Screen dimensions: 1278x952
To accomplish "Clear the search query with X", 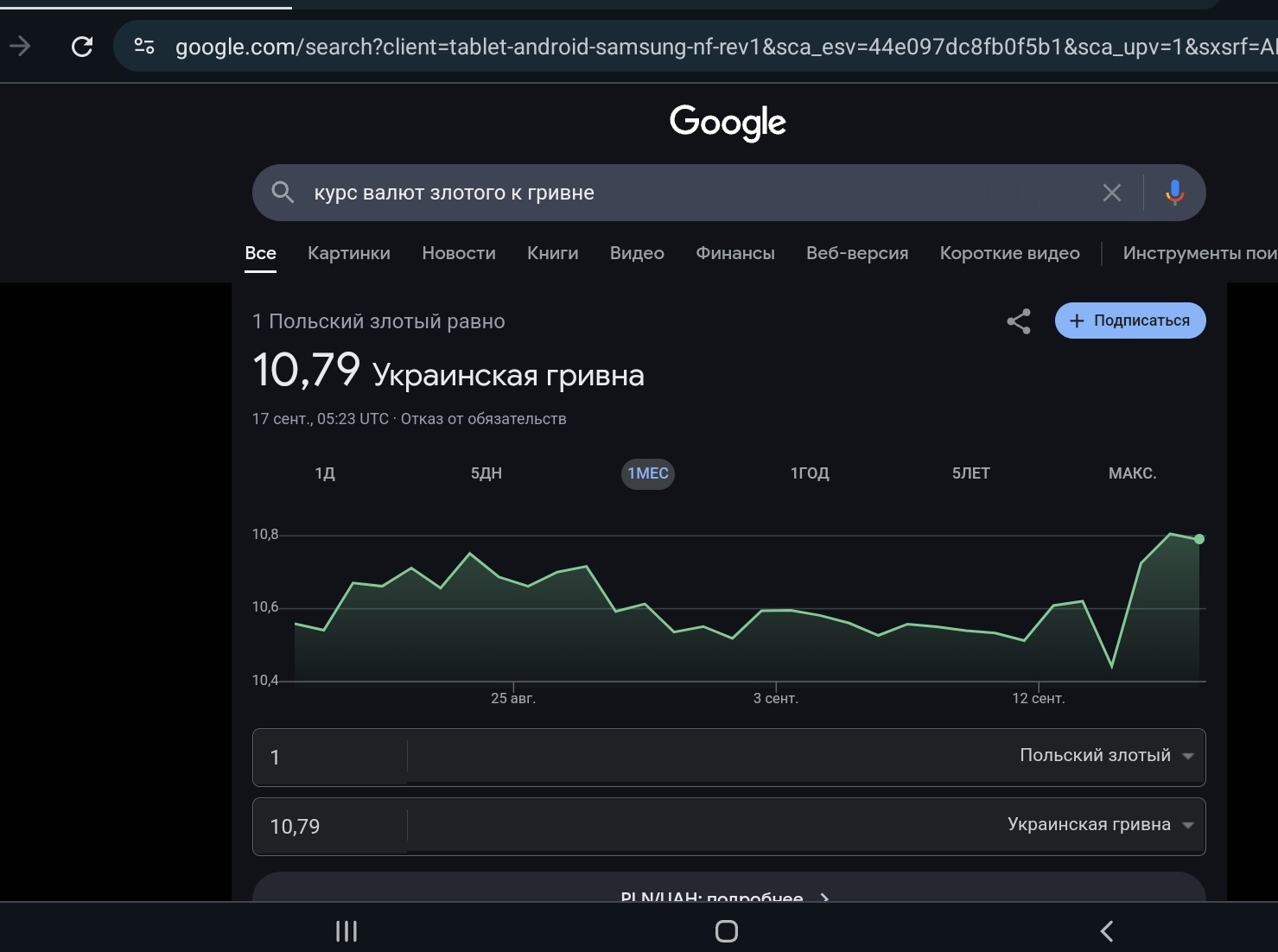I will point(1112,193).
